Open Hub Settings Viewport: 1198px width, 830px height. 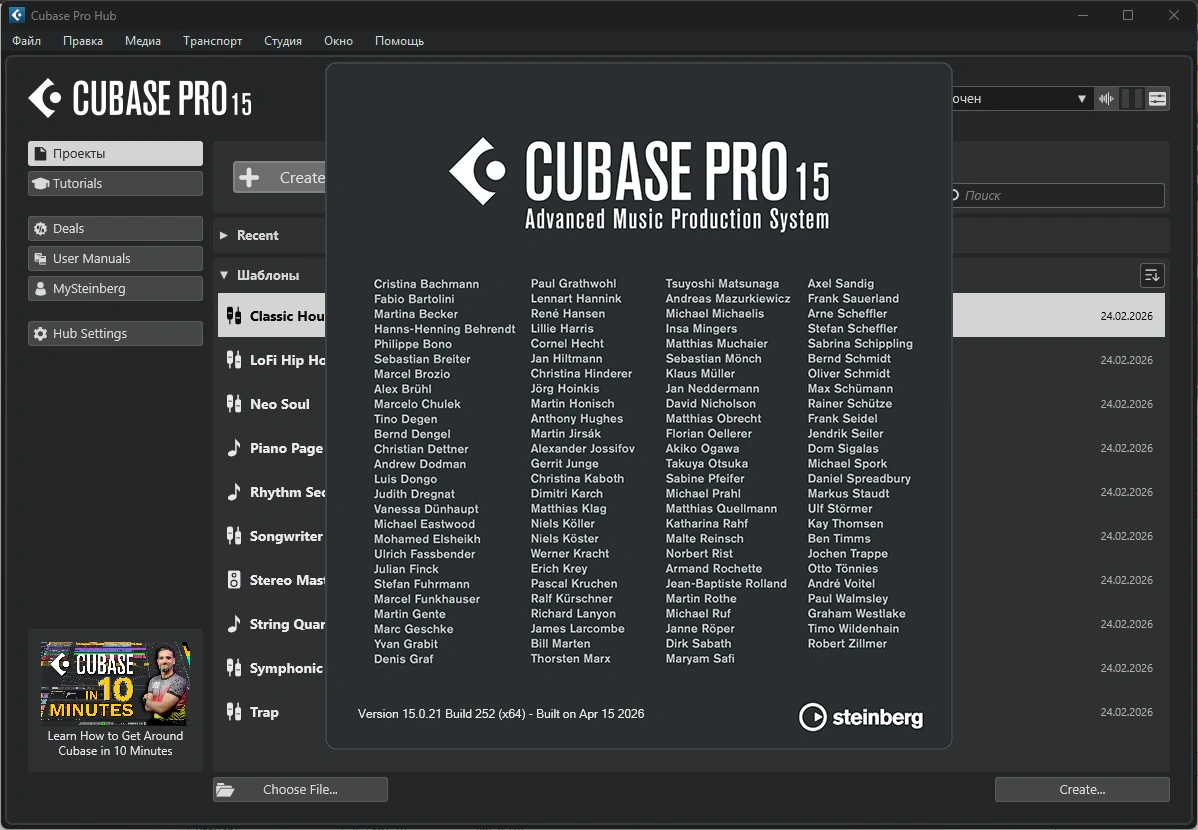click(115, 333)
